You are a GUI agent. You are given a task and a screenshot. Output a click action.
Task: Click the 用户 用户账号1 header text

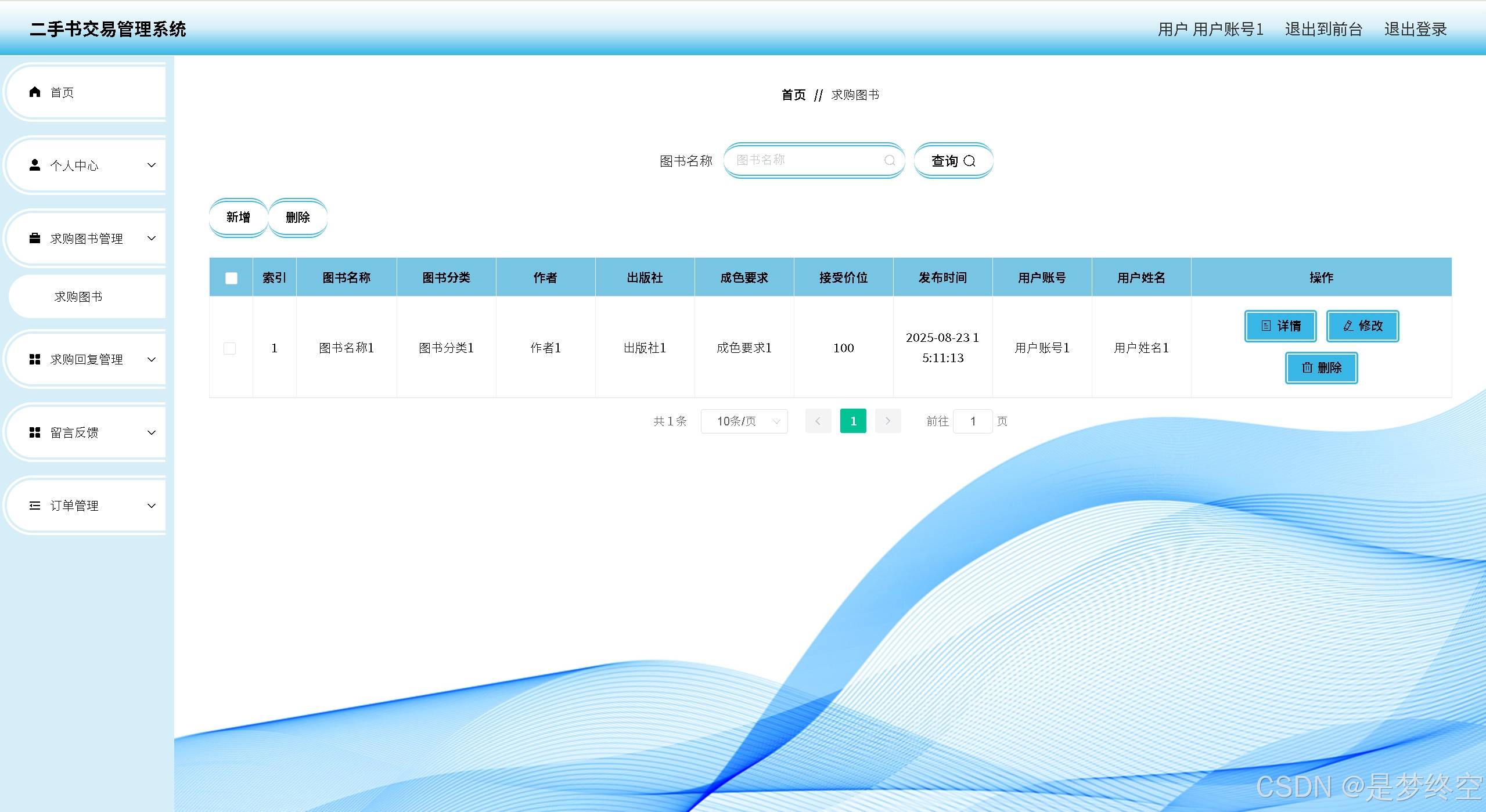pyautogui.click(x=1210, y=29)
